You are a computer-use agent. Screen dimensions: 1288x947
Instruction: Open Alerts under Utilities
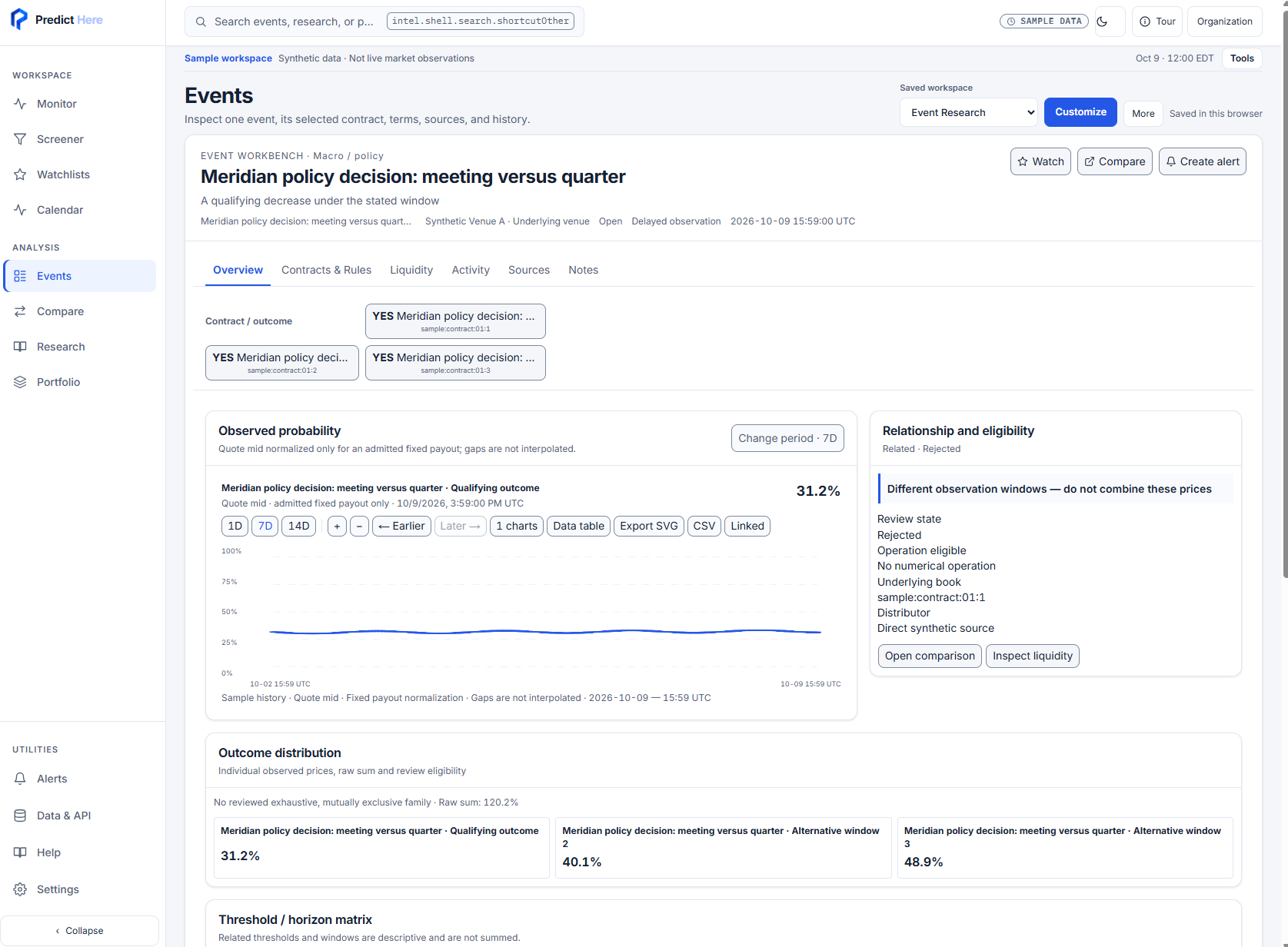(x=79, y=779)
